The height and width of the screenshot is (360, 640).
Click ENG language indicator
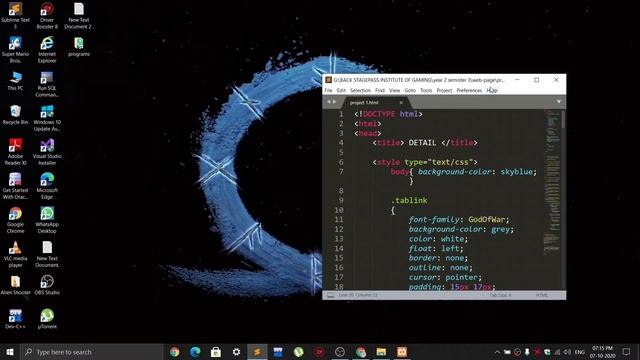[580, 352]
